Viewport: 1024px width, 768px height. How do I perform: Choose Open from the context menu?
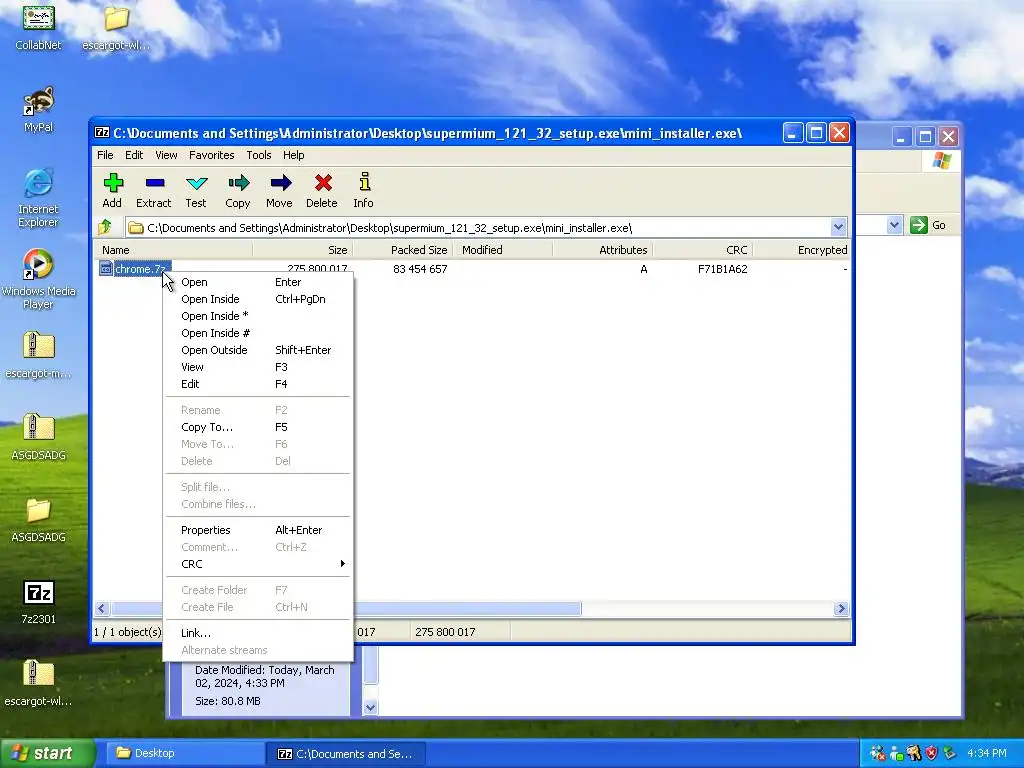coord(258,282)
